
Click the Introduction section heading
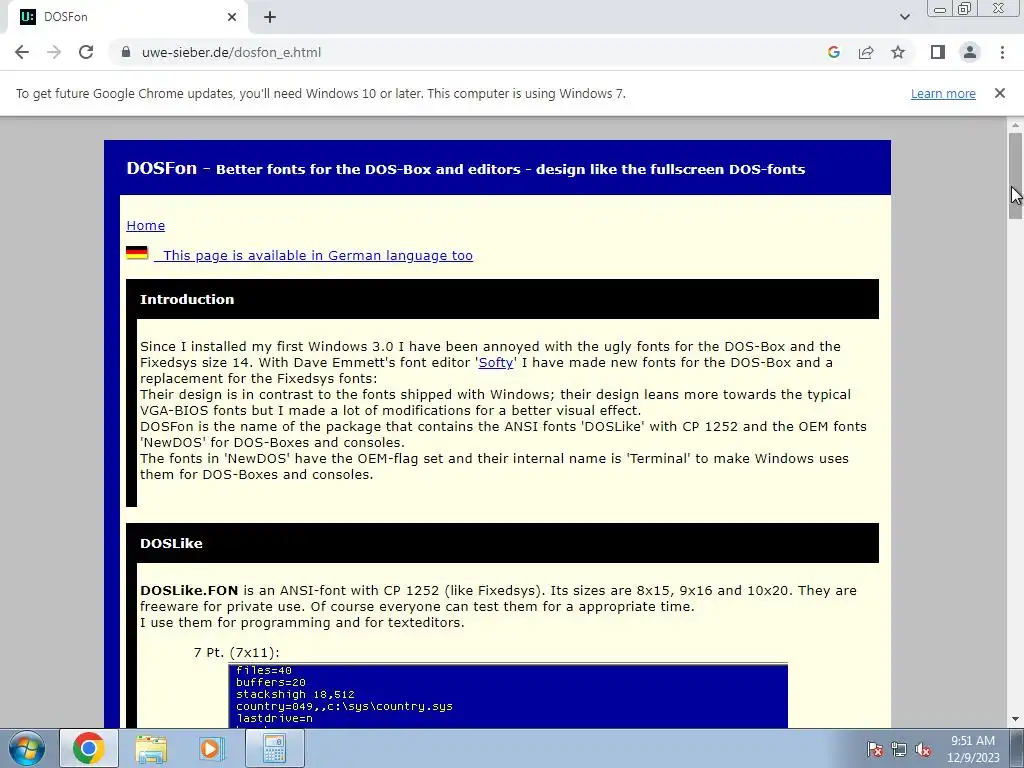pyautogui.click(x=187, y=299)
